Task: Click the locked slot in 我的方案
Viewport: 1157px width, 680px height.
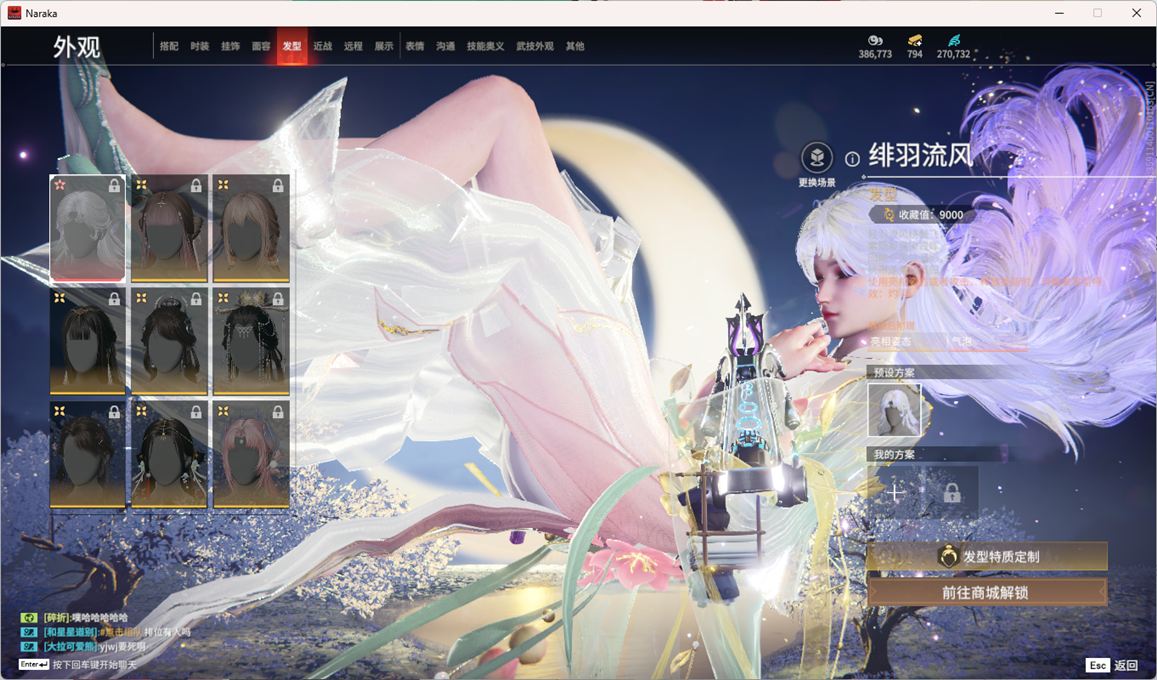Action: (952, 492)
